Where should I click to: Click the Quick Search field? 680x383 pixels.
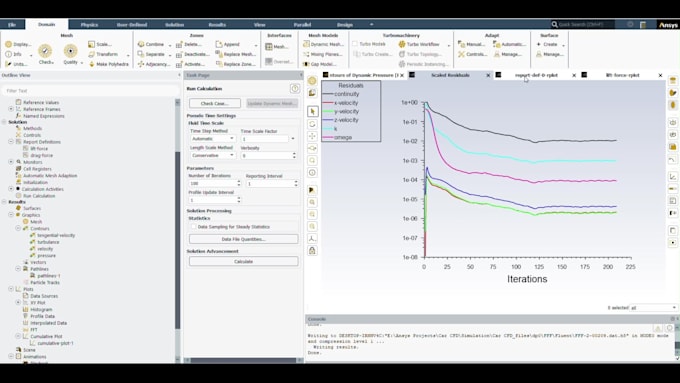pyautogui.click(x=582, y=24)
